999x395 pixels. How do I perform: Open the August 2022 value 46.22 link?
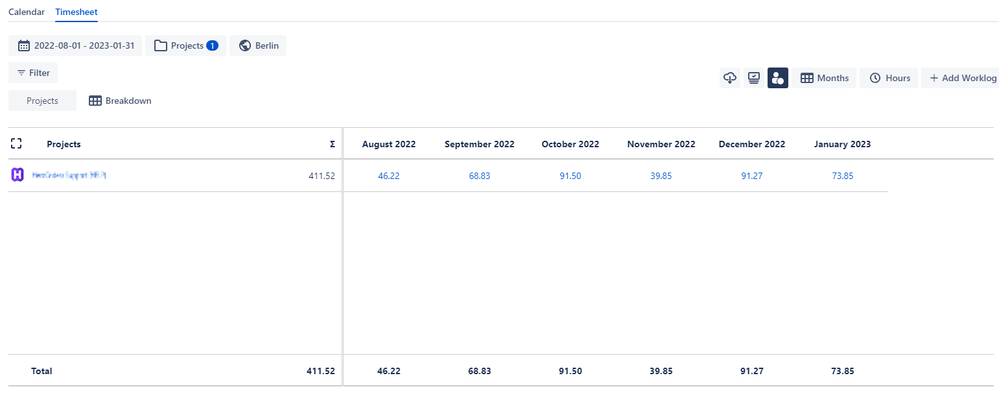(x=389, y=176)
